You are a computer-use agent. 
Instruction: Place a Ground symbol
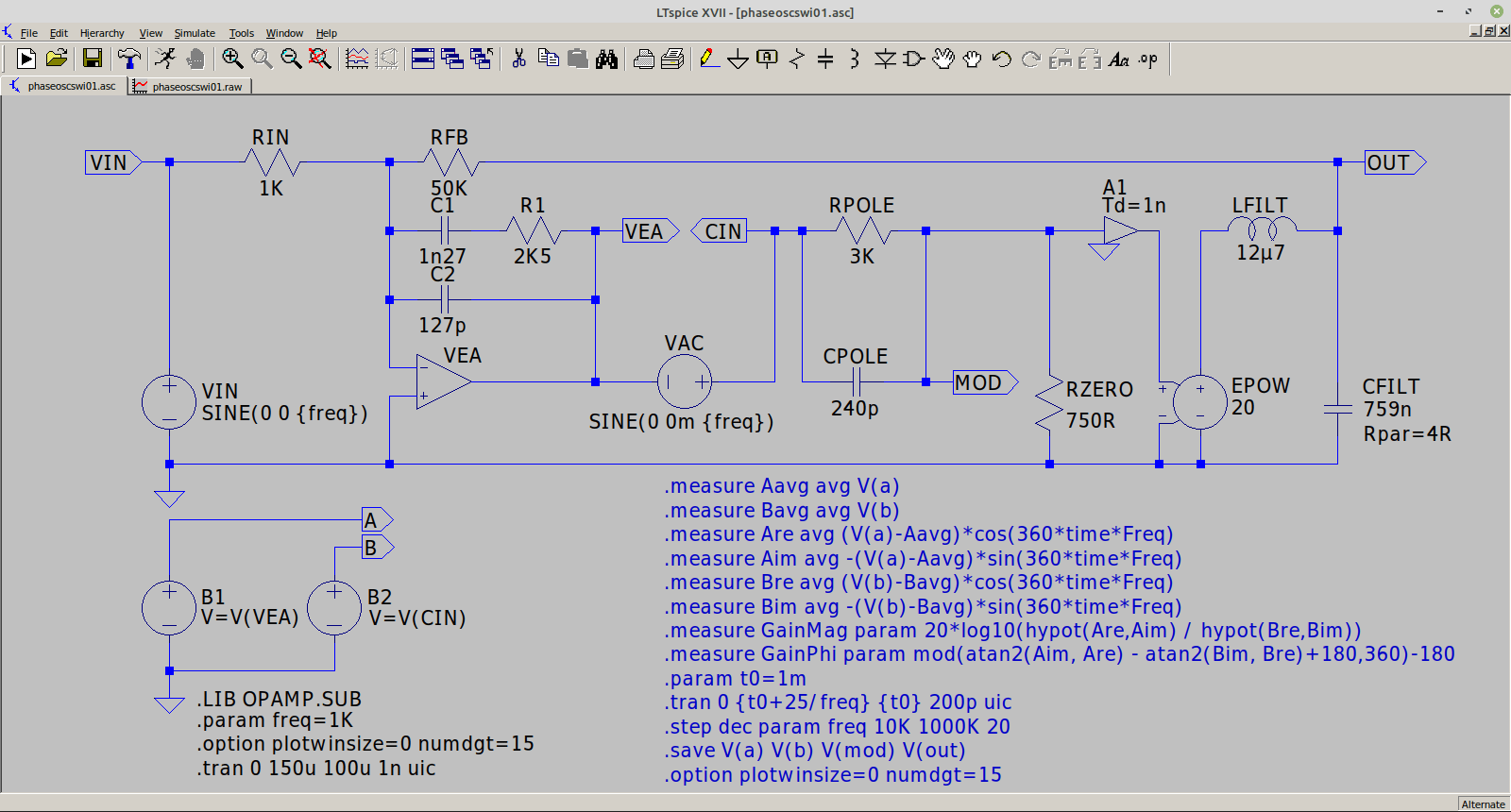coord(739,59)
